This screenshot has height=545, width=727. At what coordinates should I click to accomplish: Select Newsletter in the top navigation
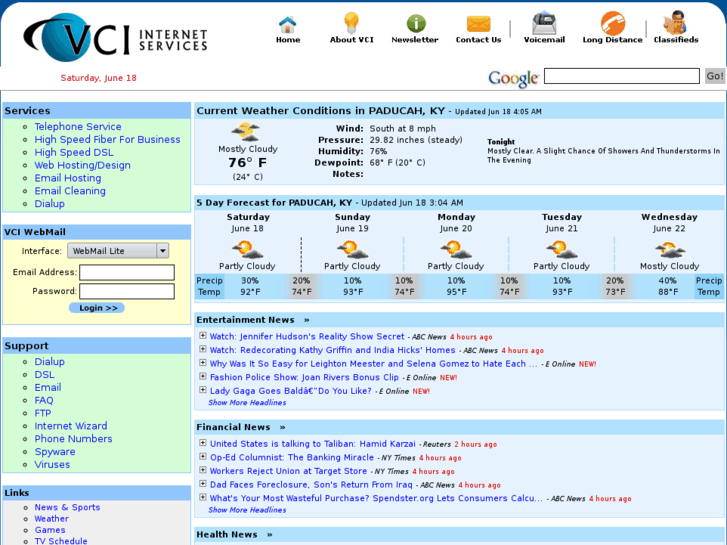click(415, 40)
